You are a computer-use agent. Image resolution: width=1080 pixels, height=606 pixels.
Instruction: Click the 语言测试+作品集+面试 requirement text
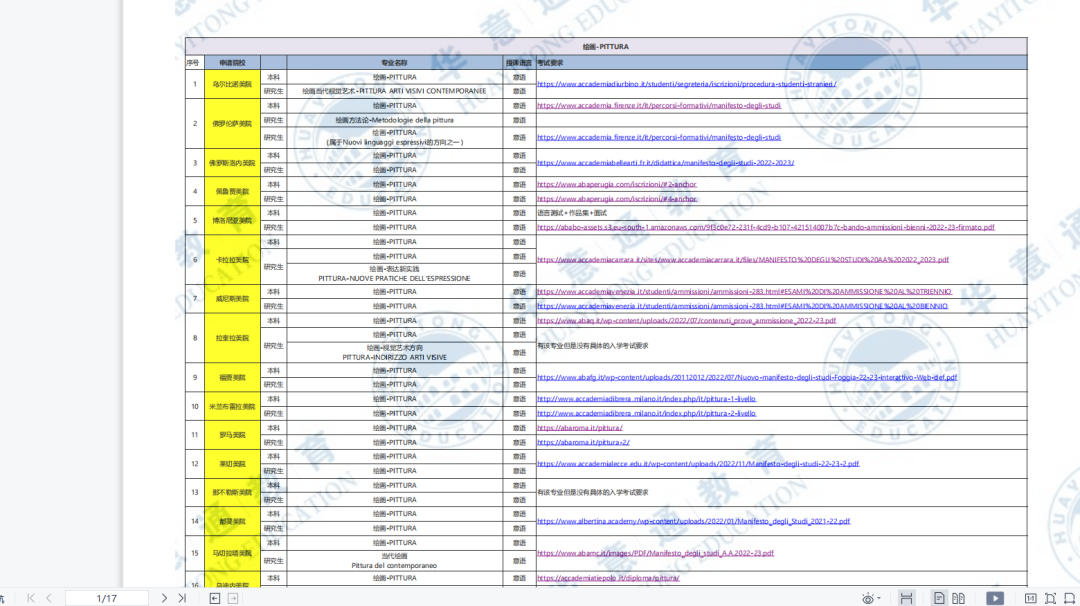click(572, 213)
